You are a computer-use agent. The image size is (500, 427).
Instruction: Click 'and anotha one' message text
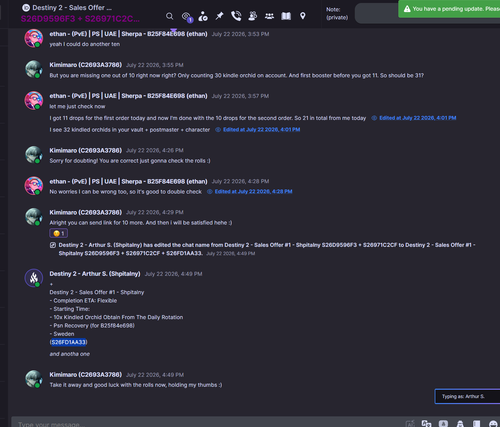tap(70, 354)
